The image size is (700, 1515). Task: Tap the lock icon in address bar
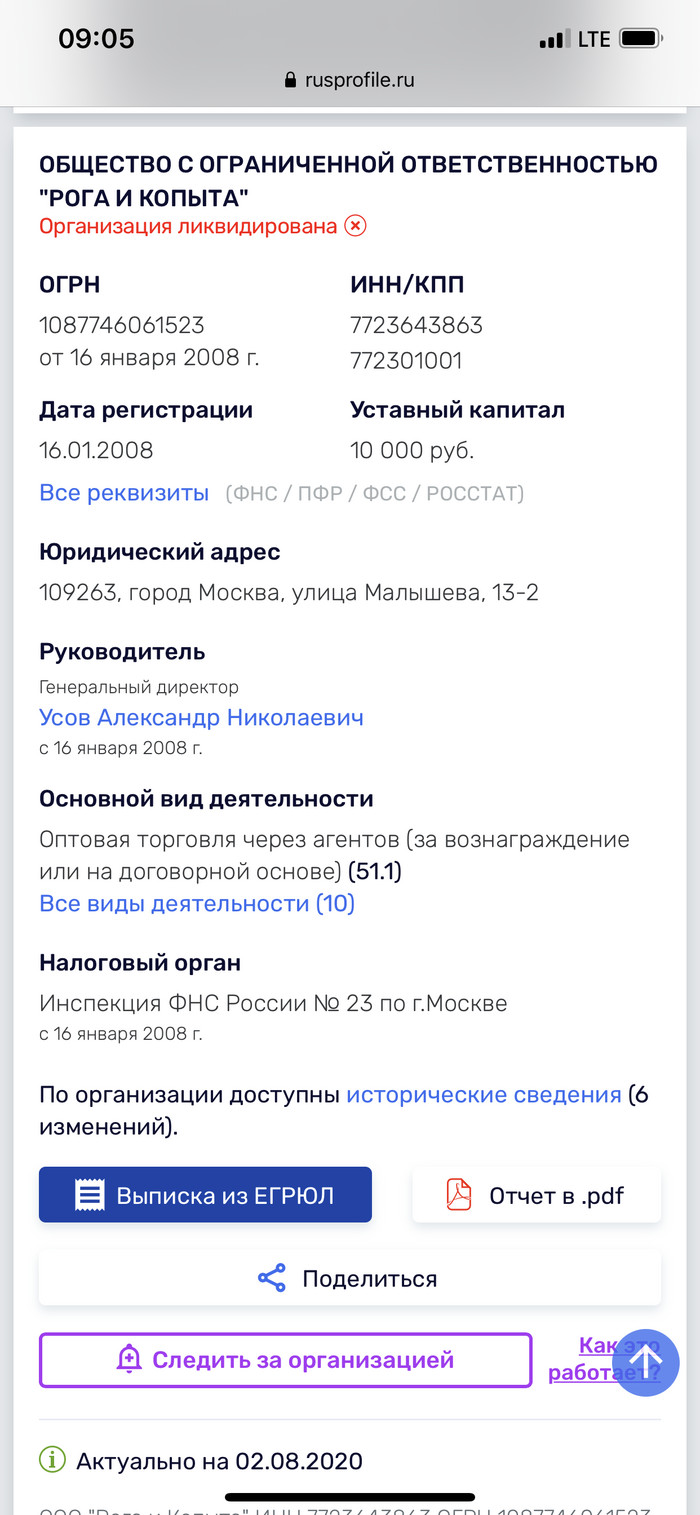pyautogui.click(x=292, y=80)
